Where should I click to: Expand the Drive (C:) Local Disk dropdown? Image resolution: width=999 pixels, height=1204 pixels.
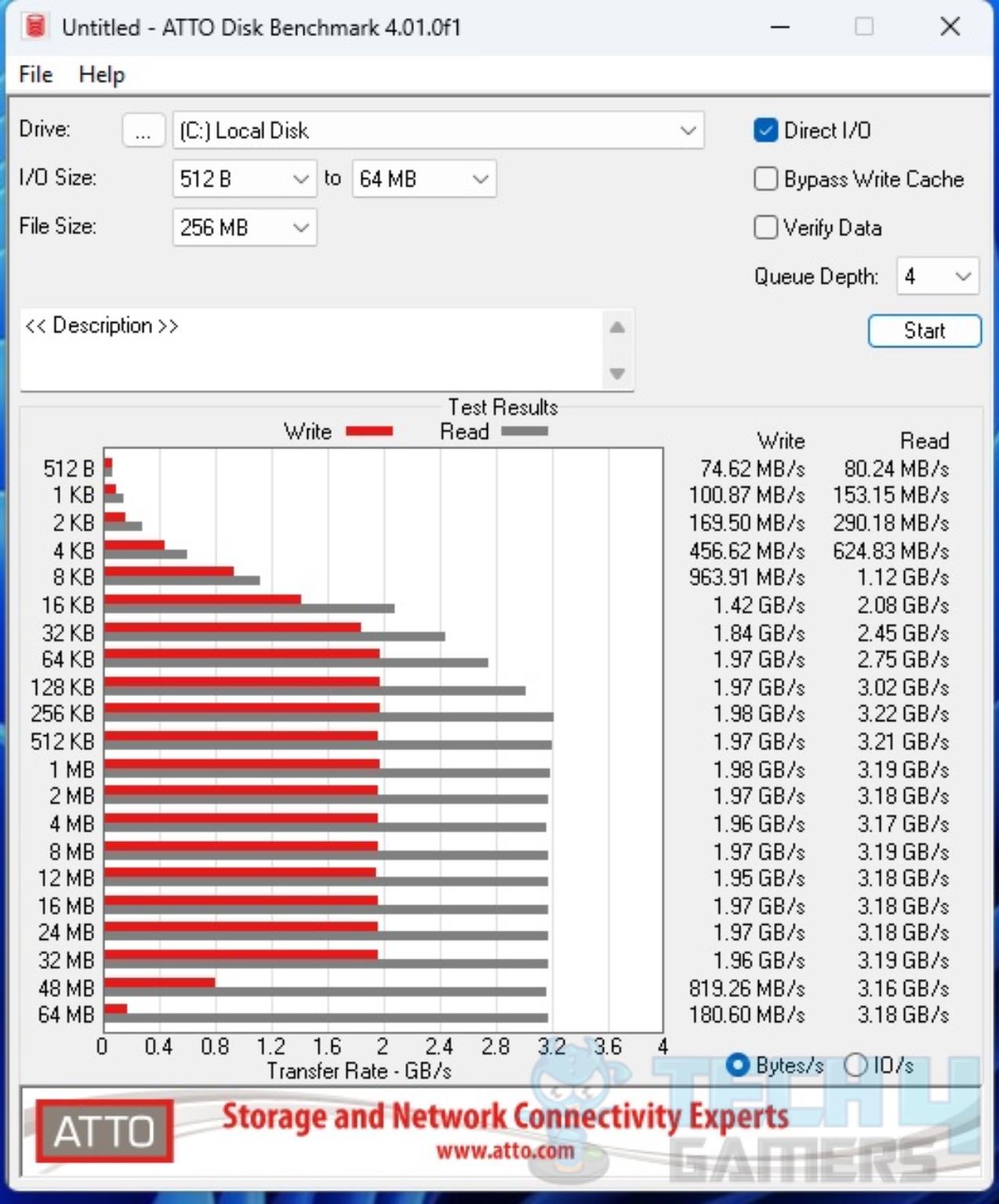point(438,130)
